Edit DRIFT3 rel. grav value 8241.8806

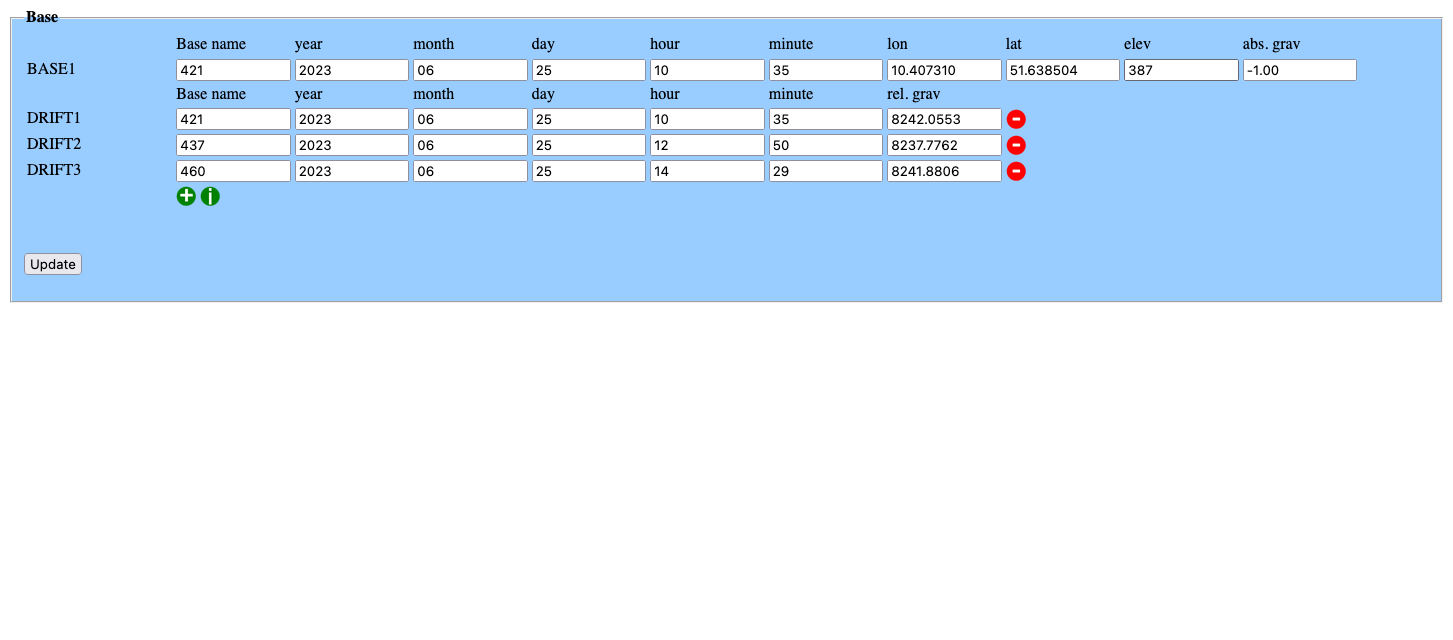[943, 171]
